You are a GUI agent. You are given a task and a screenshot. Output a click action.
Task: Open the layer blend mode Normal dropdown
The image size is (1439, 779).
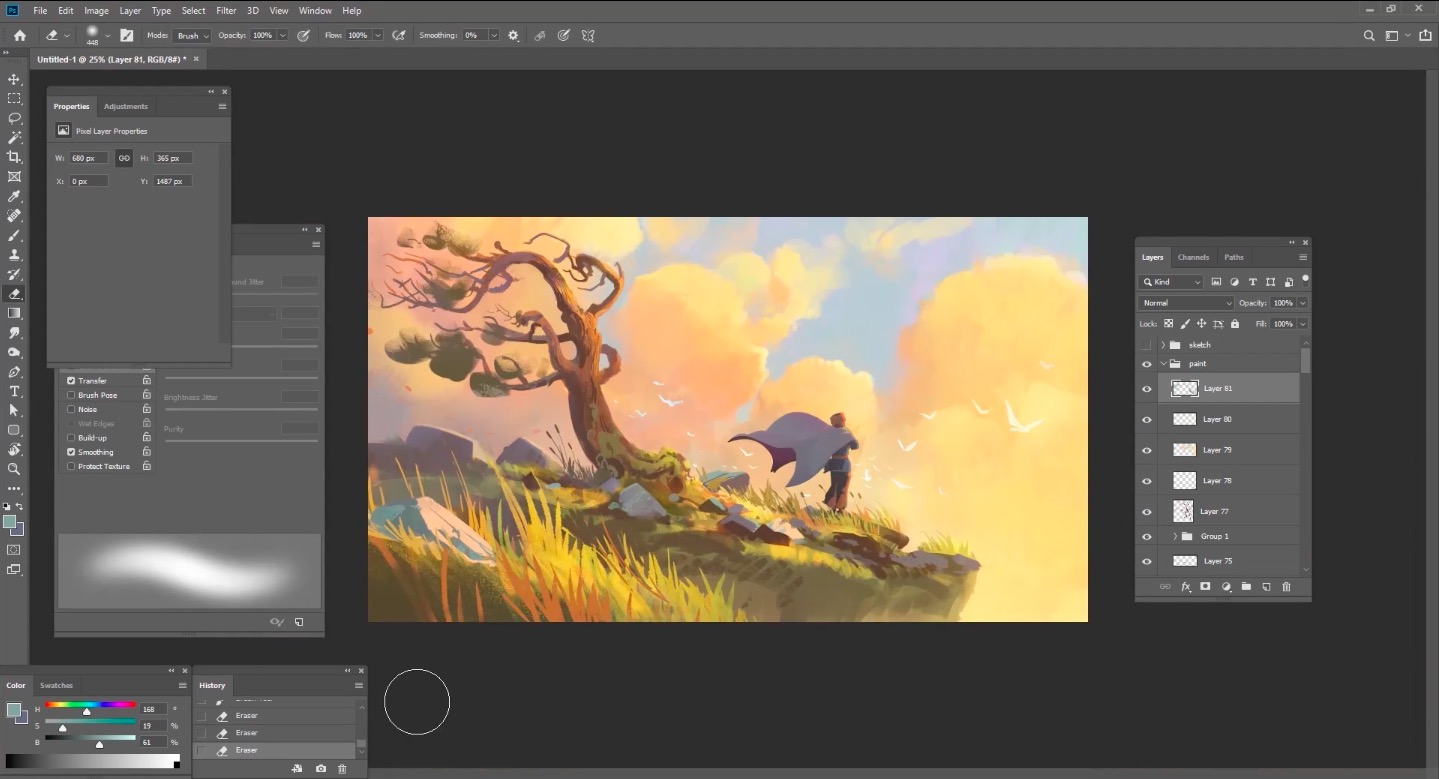1187,303
